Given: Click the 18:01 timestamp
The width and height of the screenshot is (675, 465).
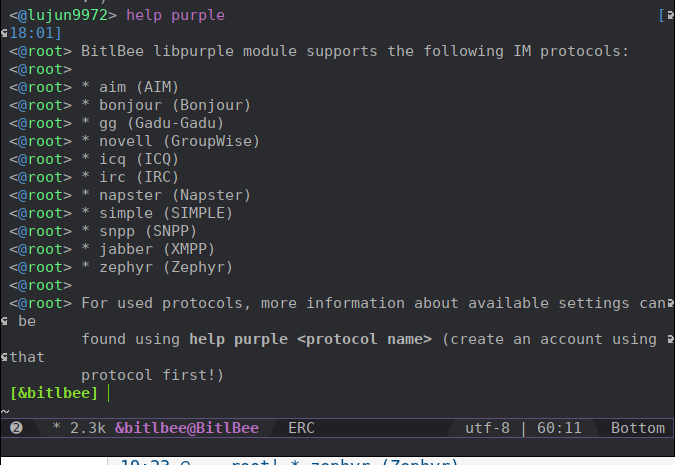Looking at the screenshot, I should pos(33,33).
